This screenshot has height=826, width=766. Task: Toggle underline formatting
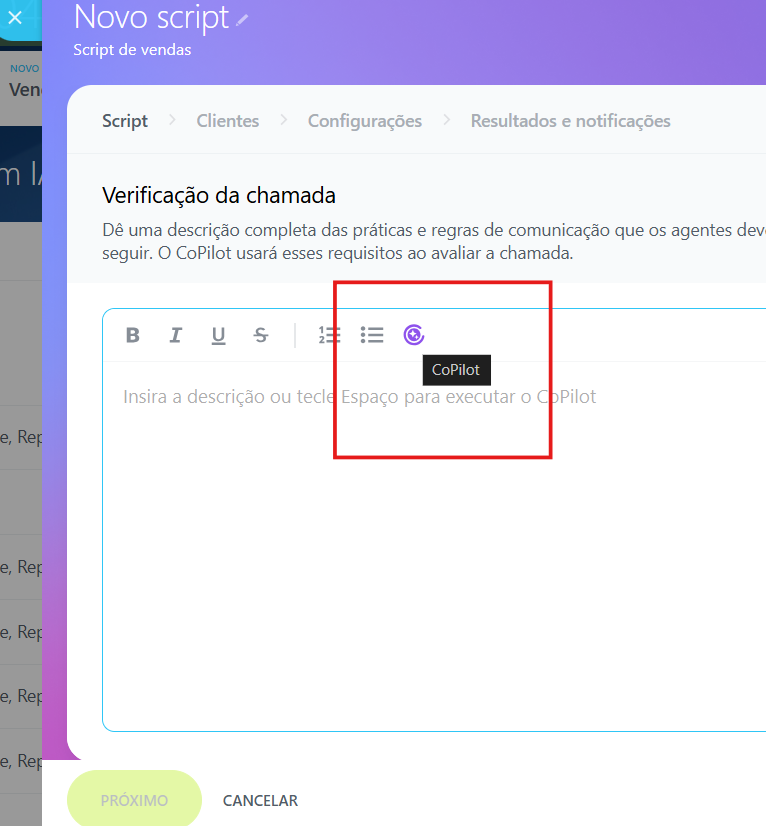(x=218, y=335)
